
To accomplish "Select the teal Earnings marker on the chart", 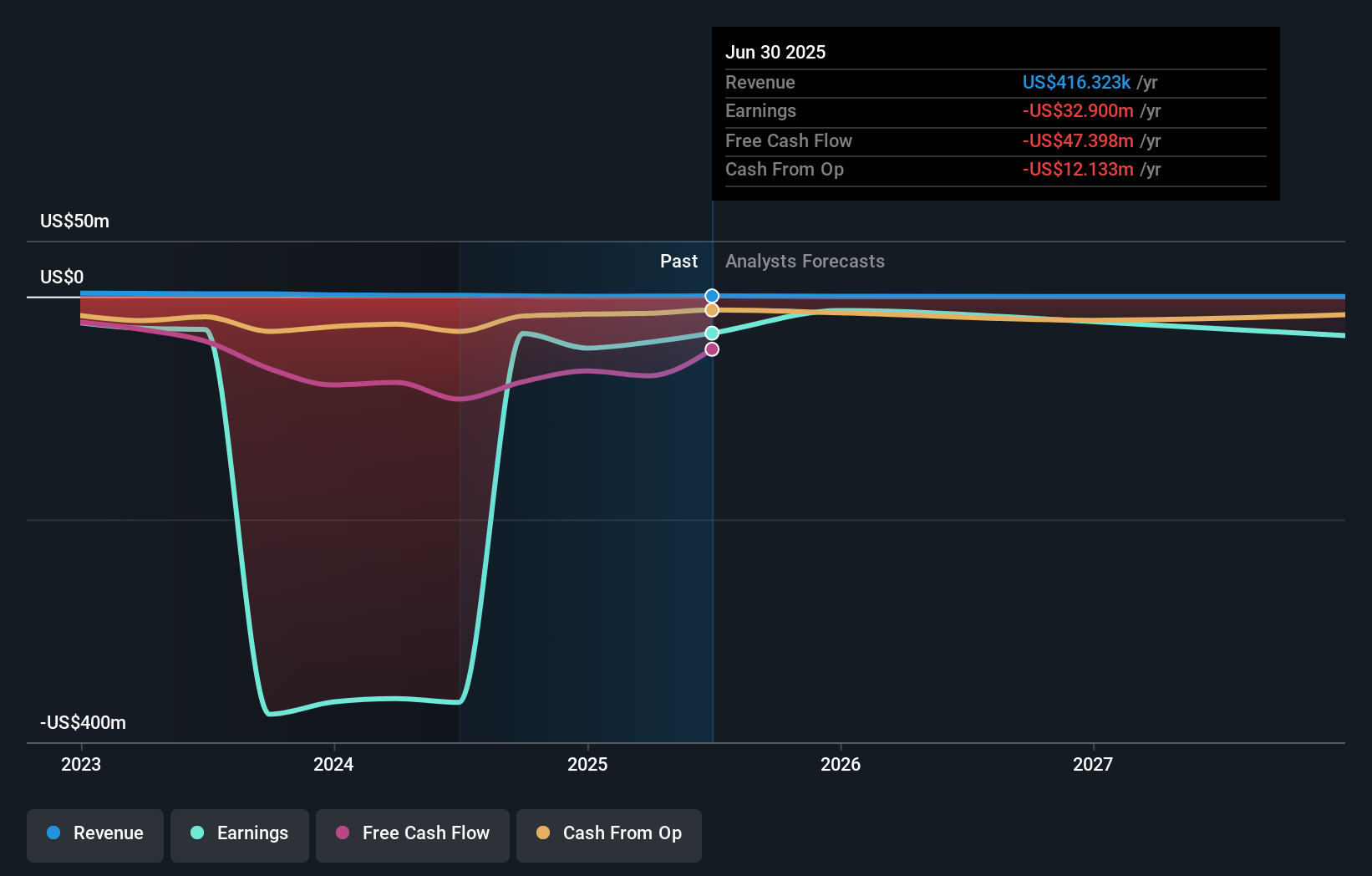I will (x=711, y=334).
